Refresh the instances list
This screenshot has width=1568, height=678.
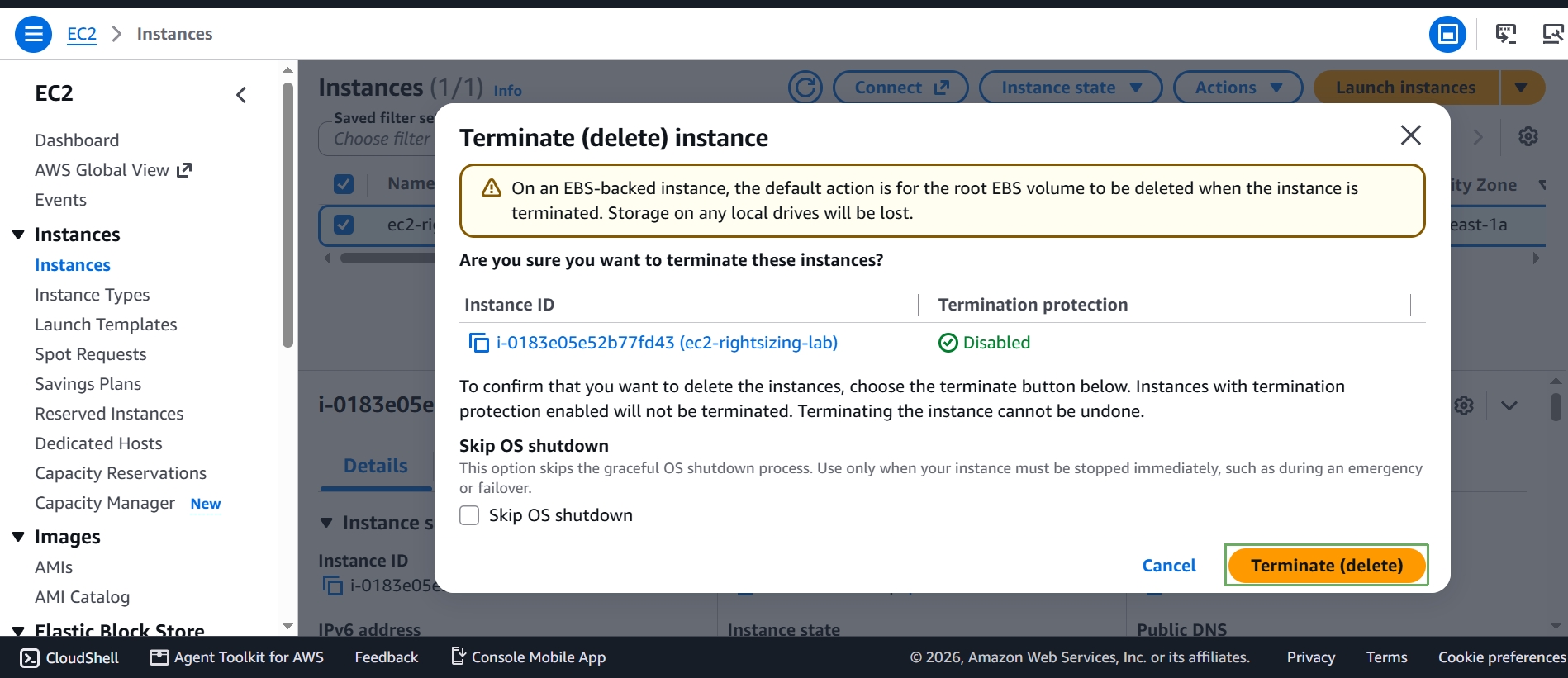(805, 88)
